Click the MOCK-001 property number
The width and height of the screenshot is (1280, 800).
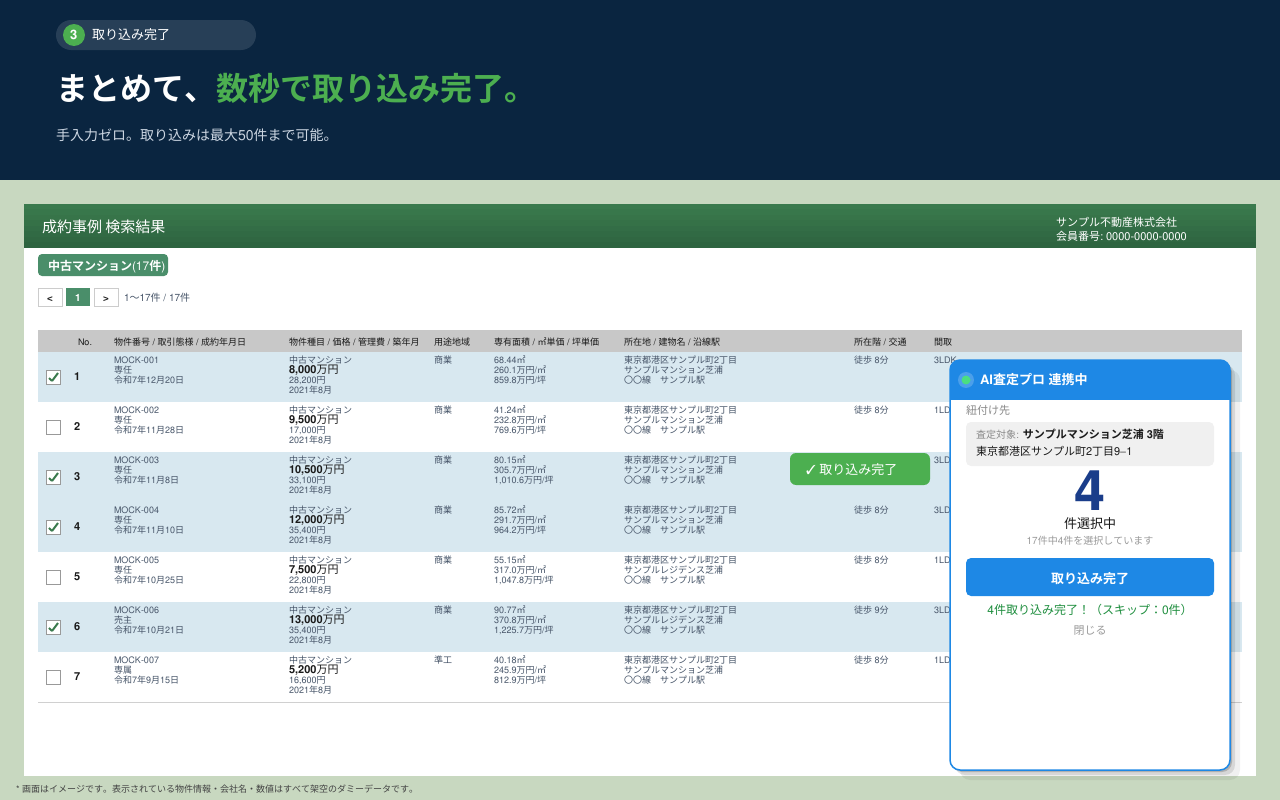tap(136, 360)
